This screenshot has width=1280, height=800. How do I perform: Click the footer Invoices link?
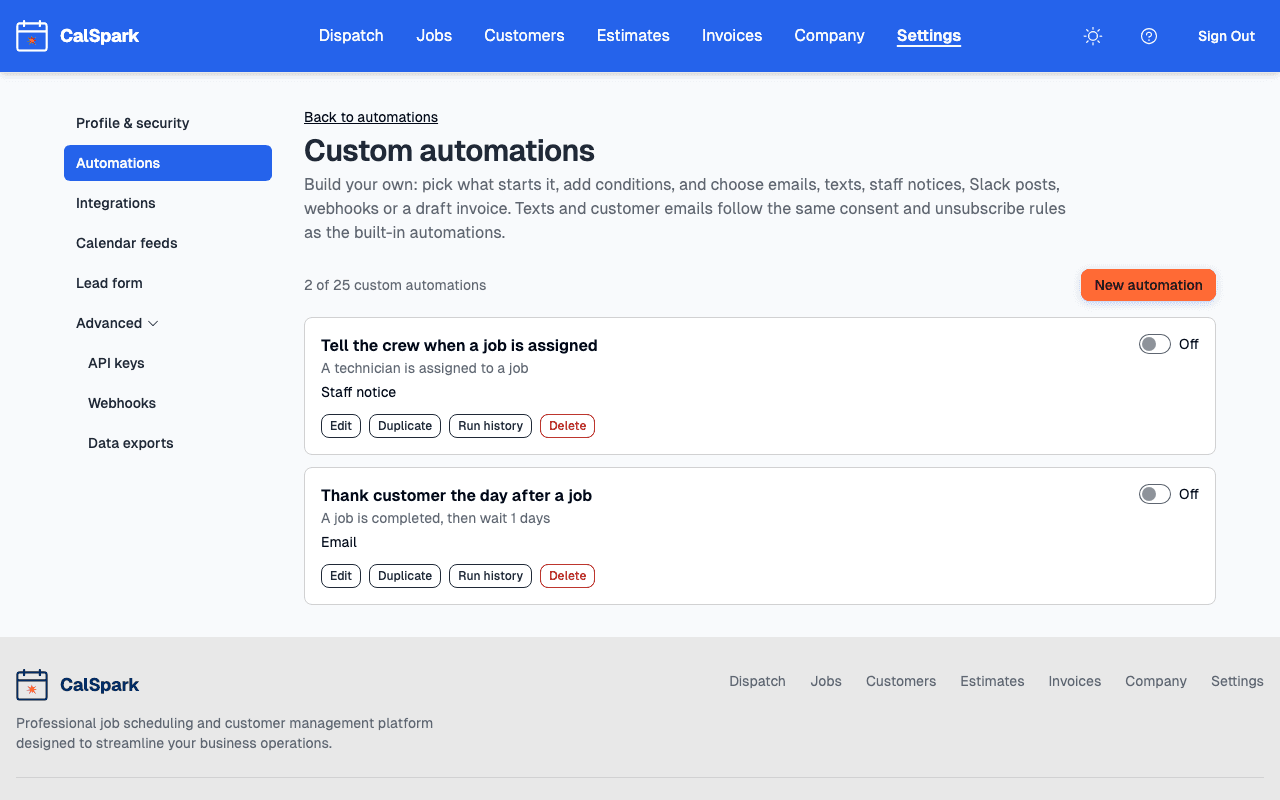(x=1074, y=681)
